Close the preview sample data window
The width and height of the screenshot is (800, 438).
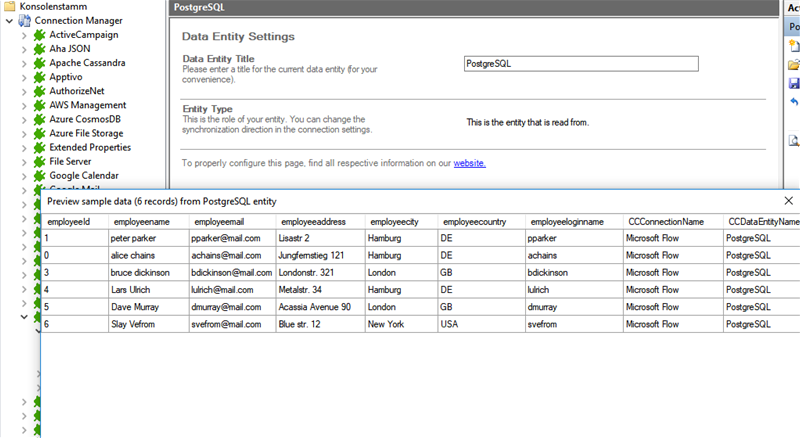point(789,201)
